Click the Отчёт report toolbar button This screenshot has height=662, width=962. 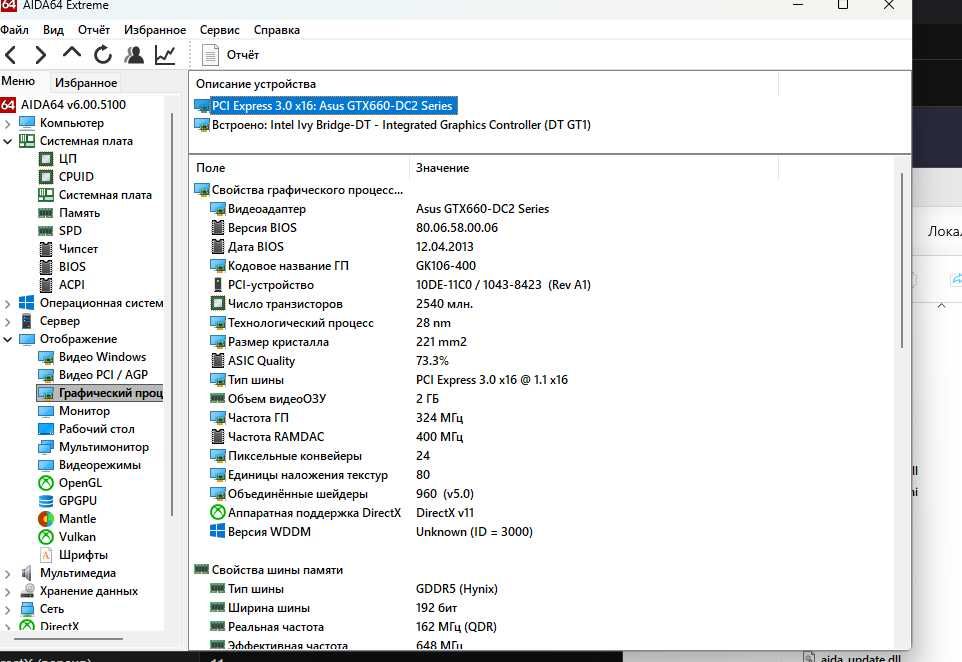pyautogui.click(x=231, y=55)
